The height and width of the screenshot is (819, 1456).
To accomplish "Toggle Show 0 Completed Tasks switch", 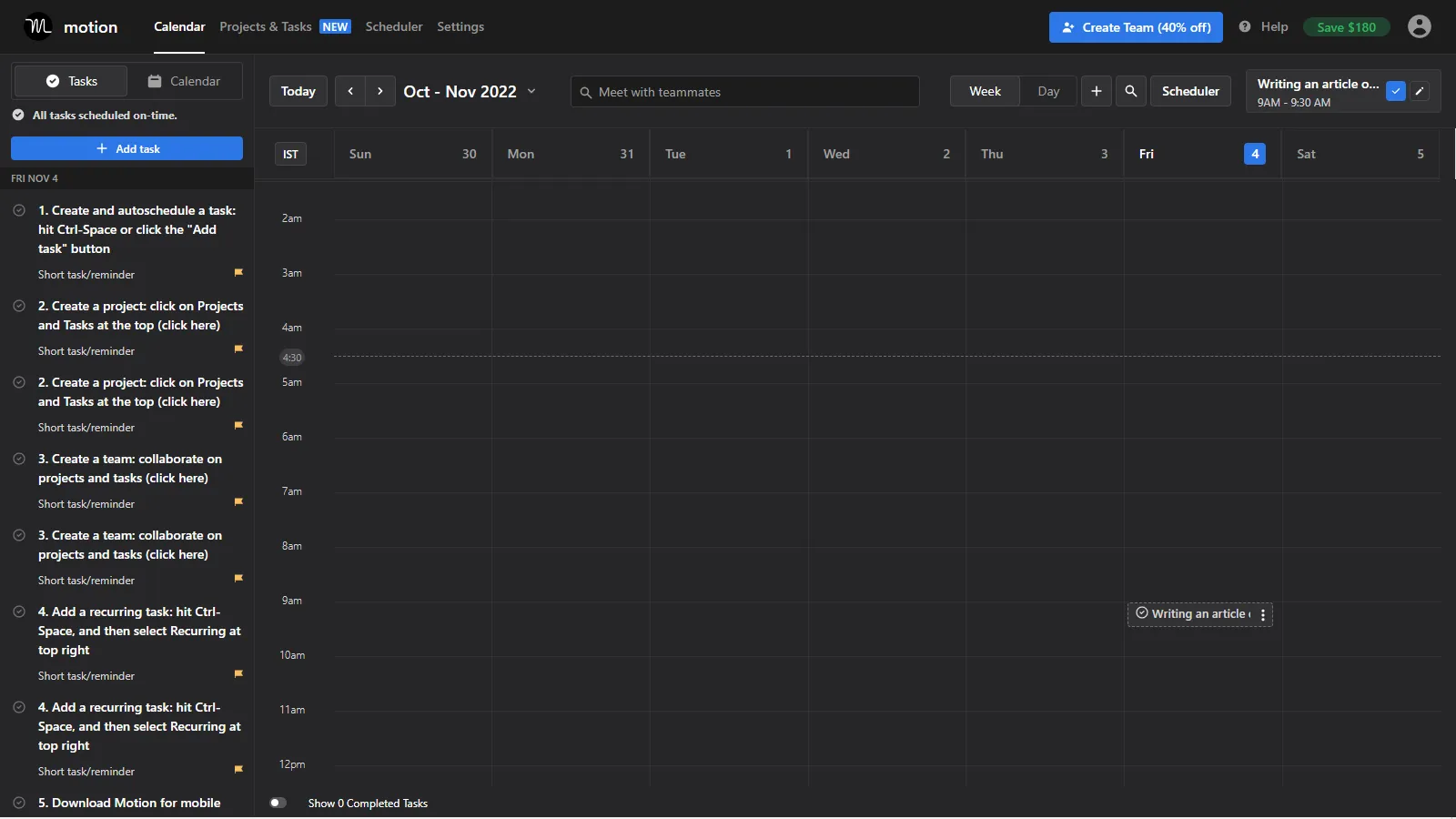I will (278, 803).
